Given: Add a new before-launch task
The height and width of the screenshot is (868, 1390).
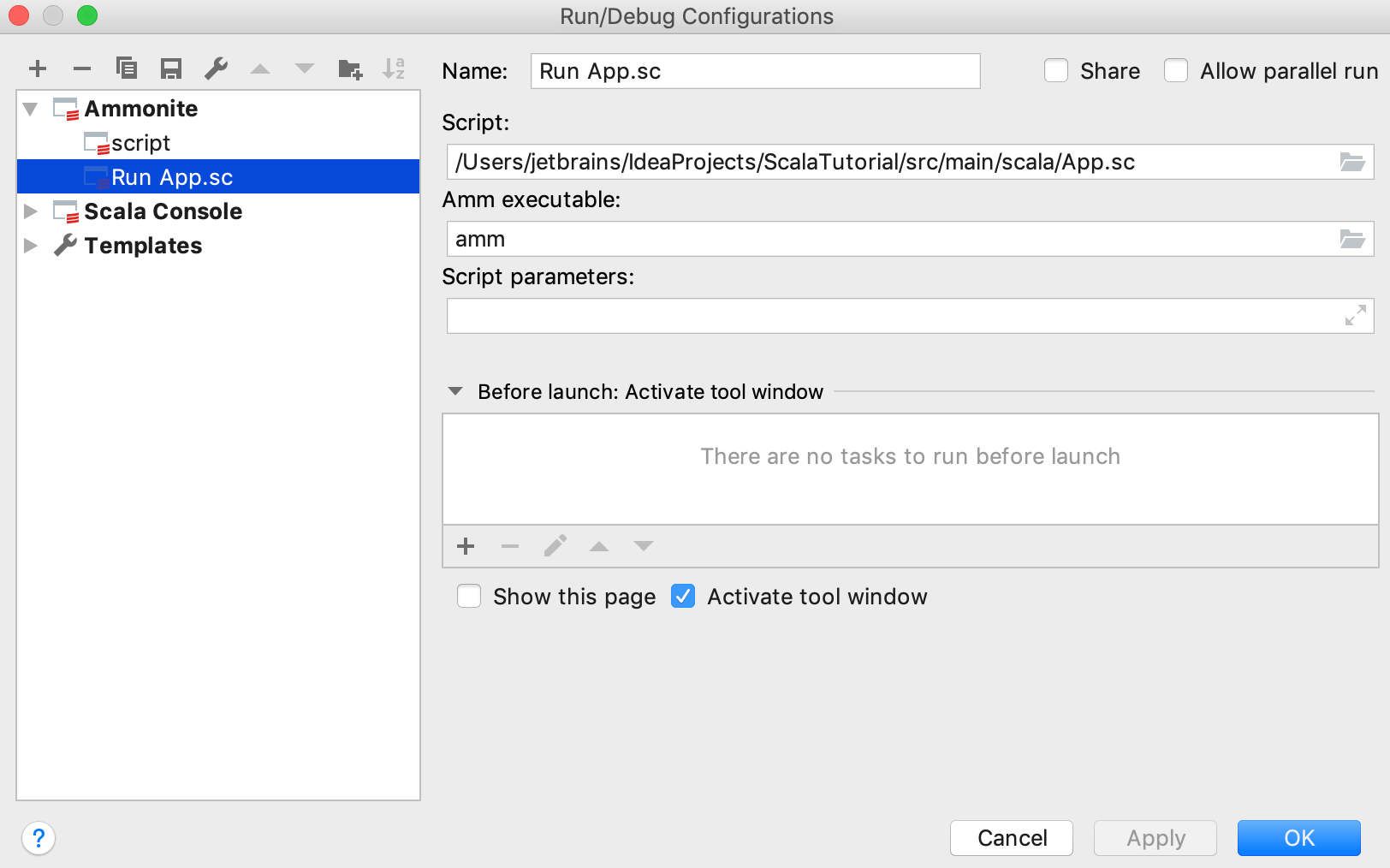Looking at the screenshot, I should click(x=465, y=546).
